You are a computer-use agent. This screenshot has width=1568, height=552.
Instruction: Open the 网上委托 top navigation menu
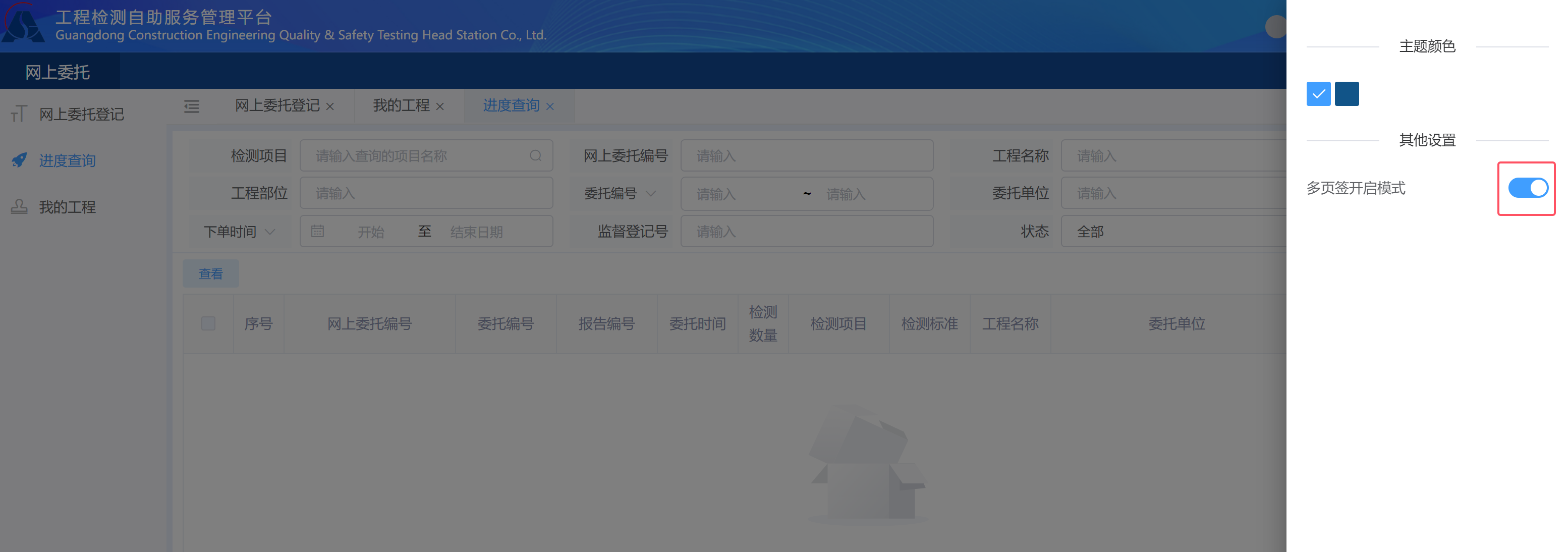click(58, 73)
